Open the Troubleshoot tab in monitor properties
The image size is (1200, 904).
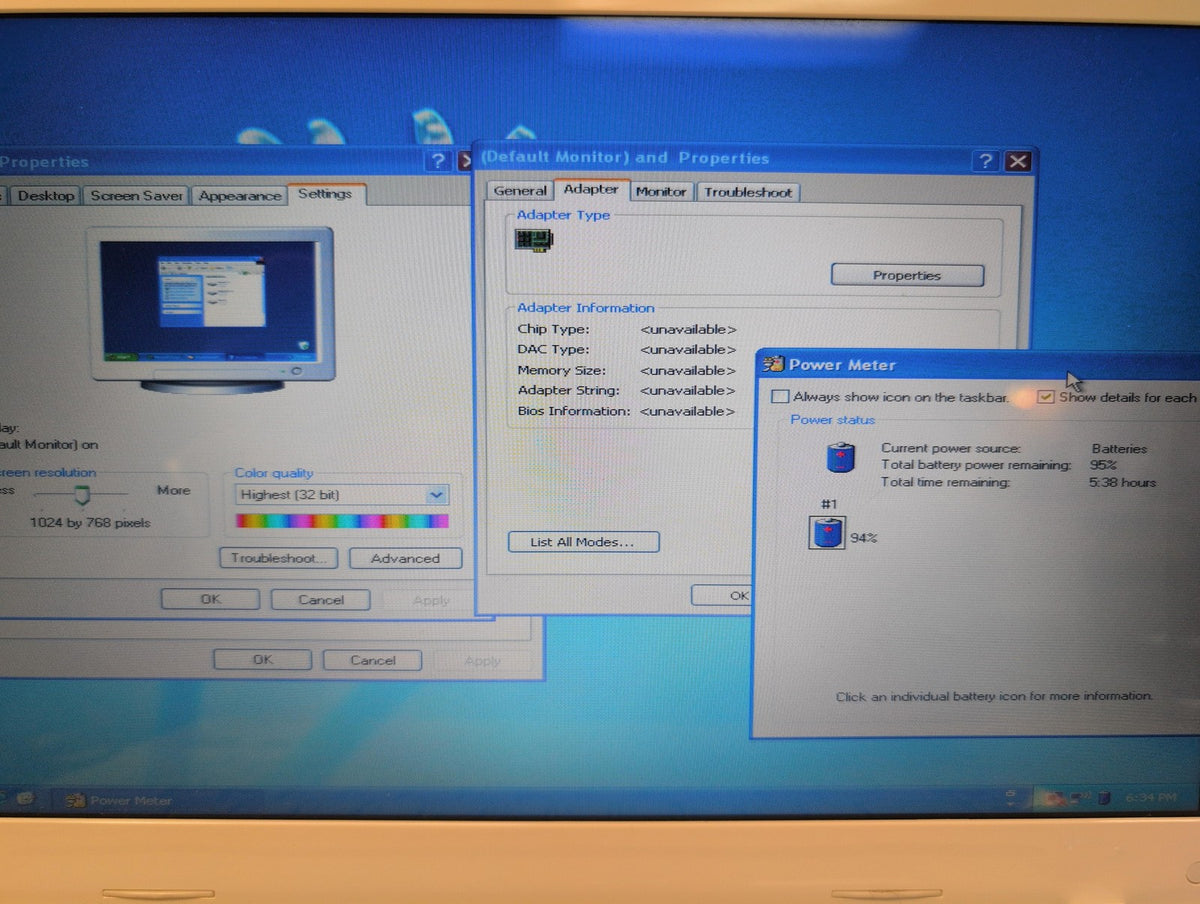(x=748, y=192)
